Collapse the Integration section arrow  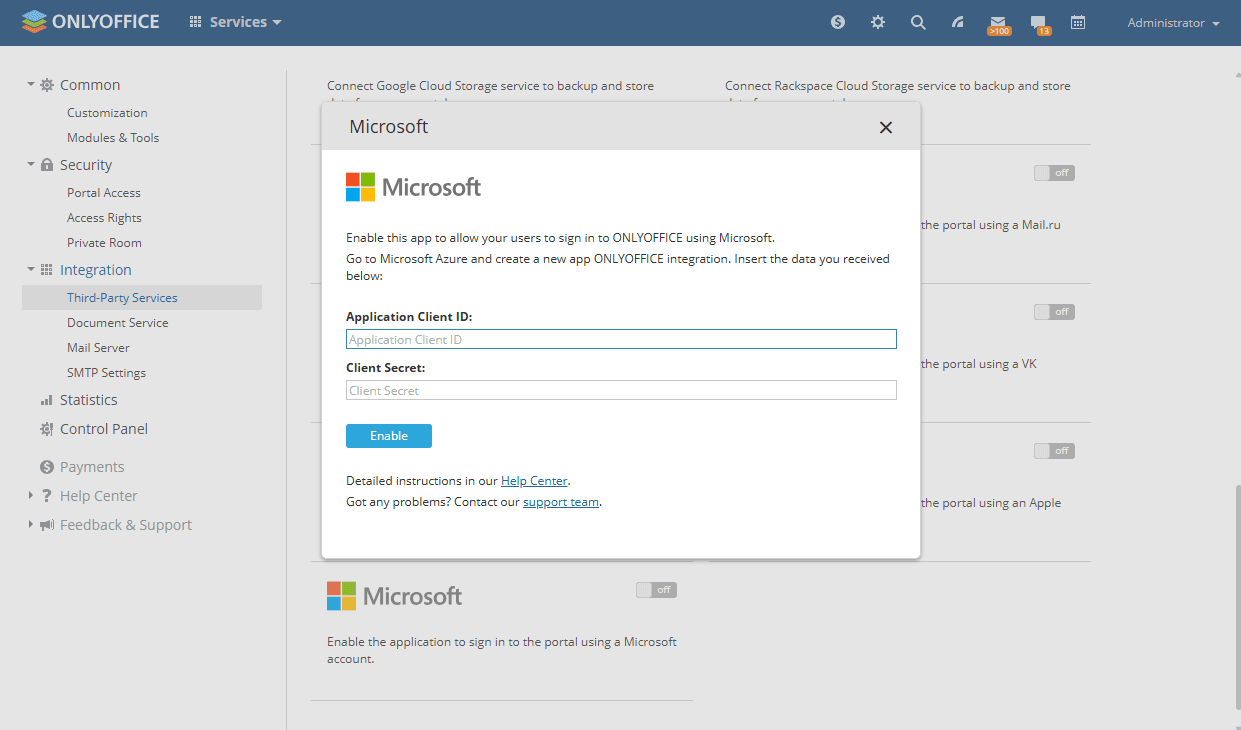31,270
